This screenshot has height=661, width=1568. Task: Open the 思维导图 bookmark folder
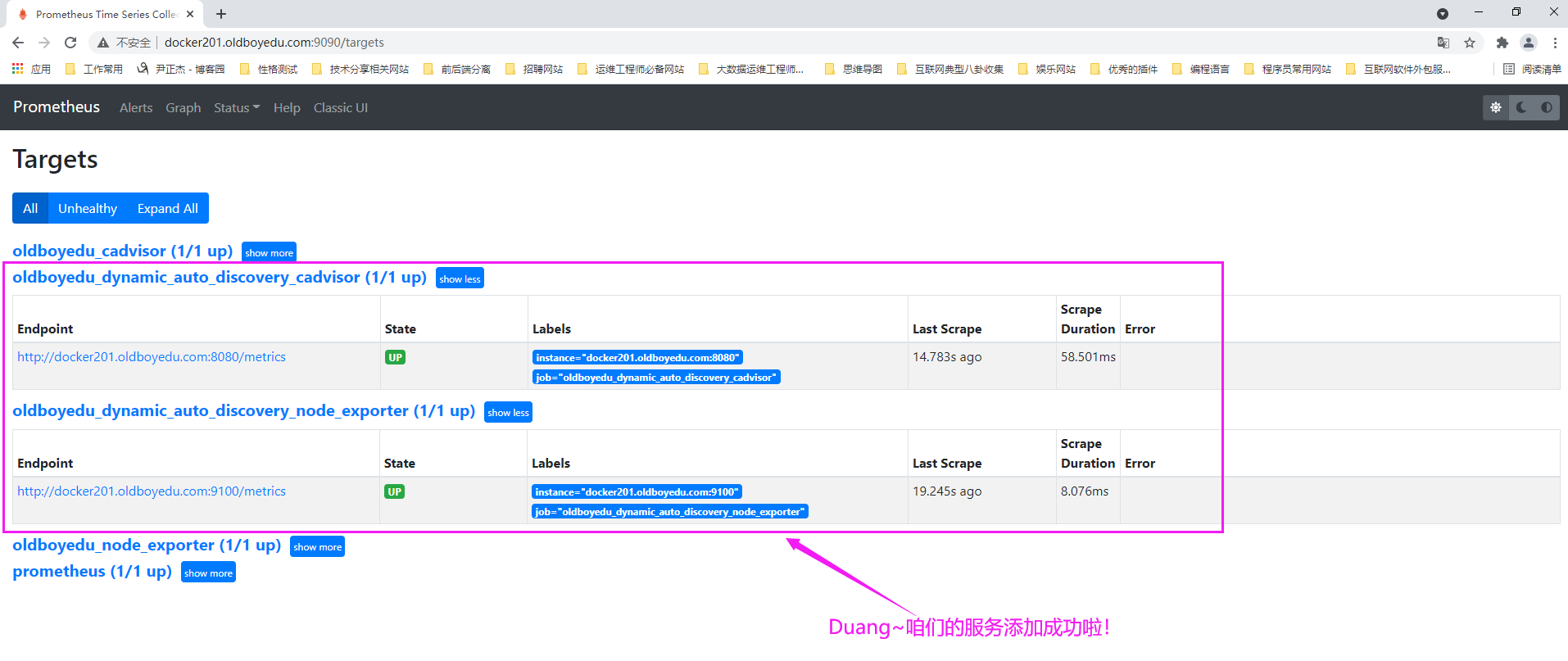click(x=853, y=69)
